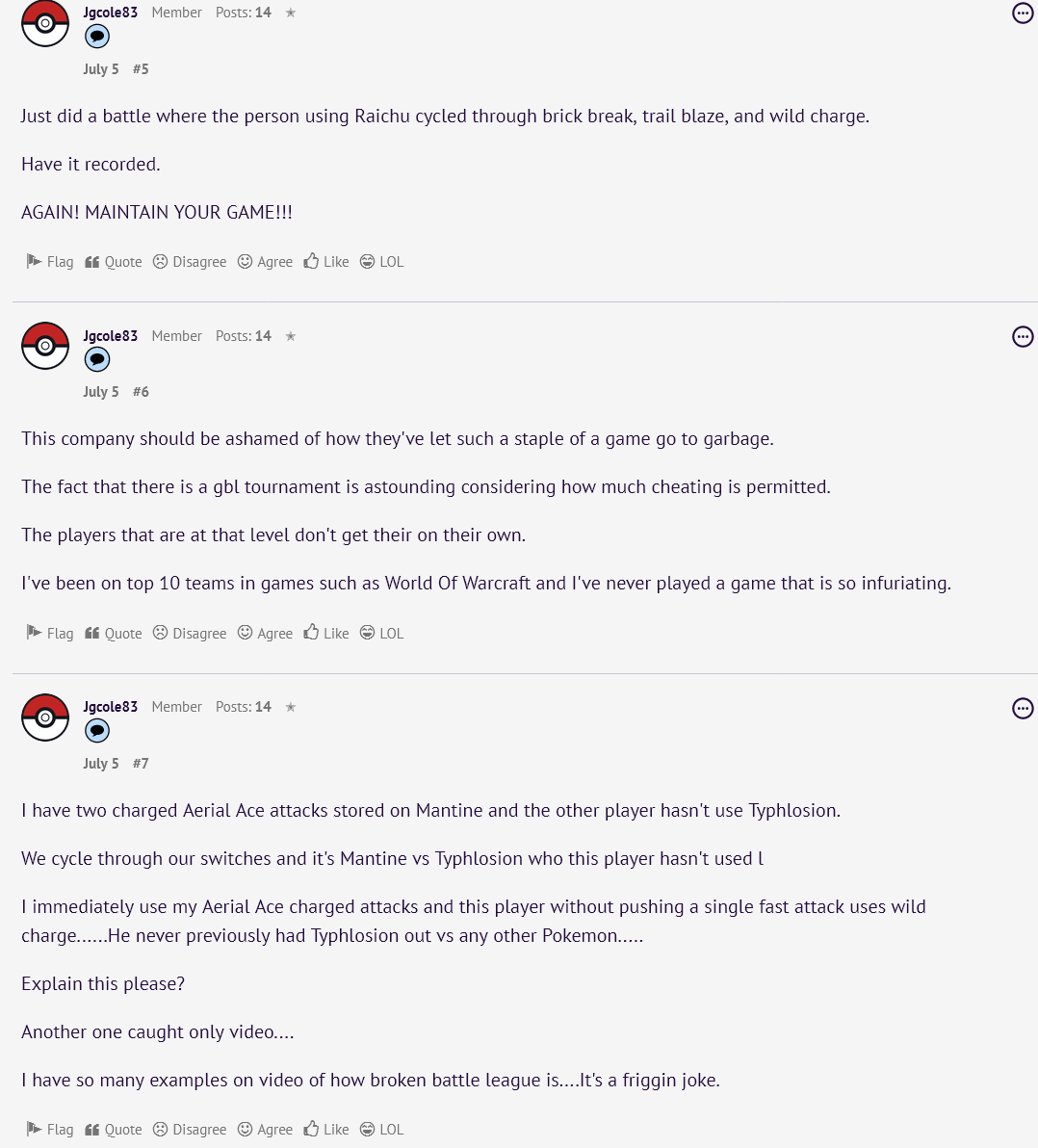Open Jgcole83 profile link in post #7
This screenshot has height=1148, width=1038.
[110, 707]
